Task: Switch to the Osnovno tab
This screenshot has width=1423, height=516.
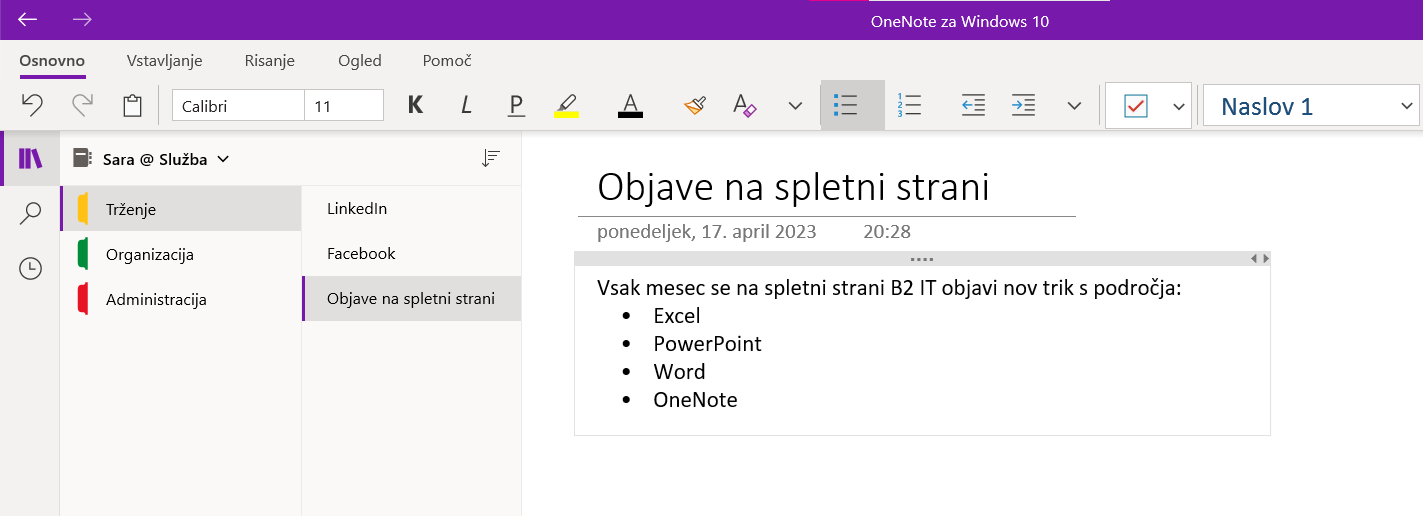Action: [x=52, y=61]
